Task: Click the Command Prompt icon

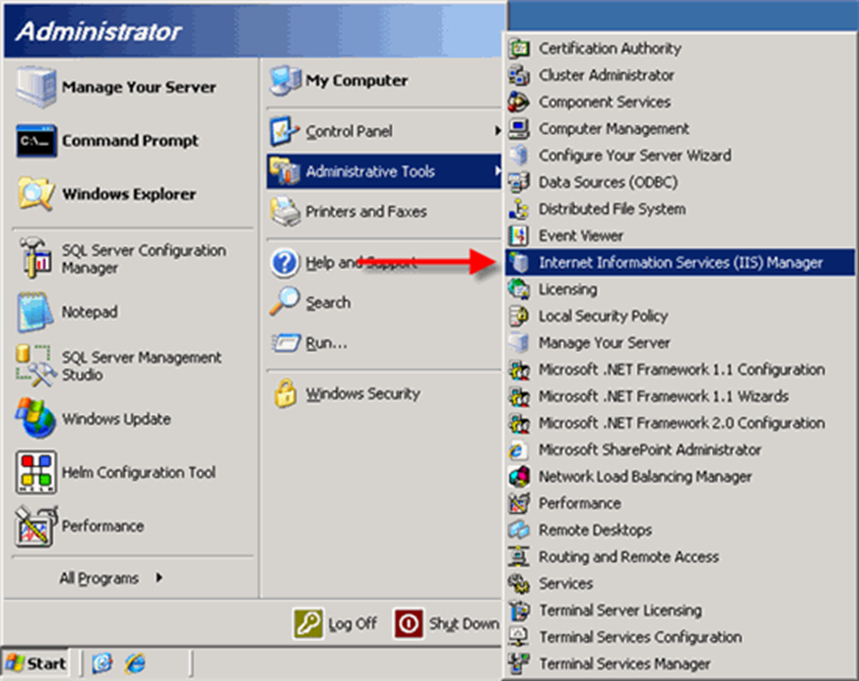Action: click(35, 141)
